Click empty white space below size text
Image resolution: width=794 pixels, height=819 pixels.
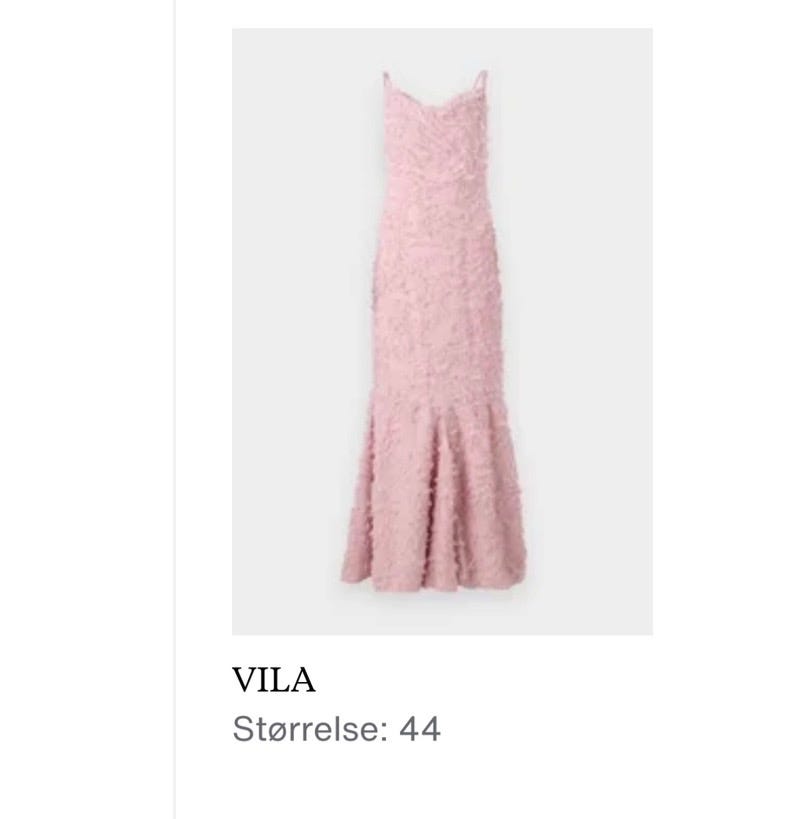442,783
